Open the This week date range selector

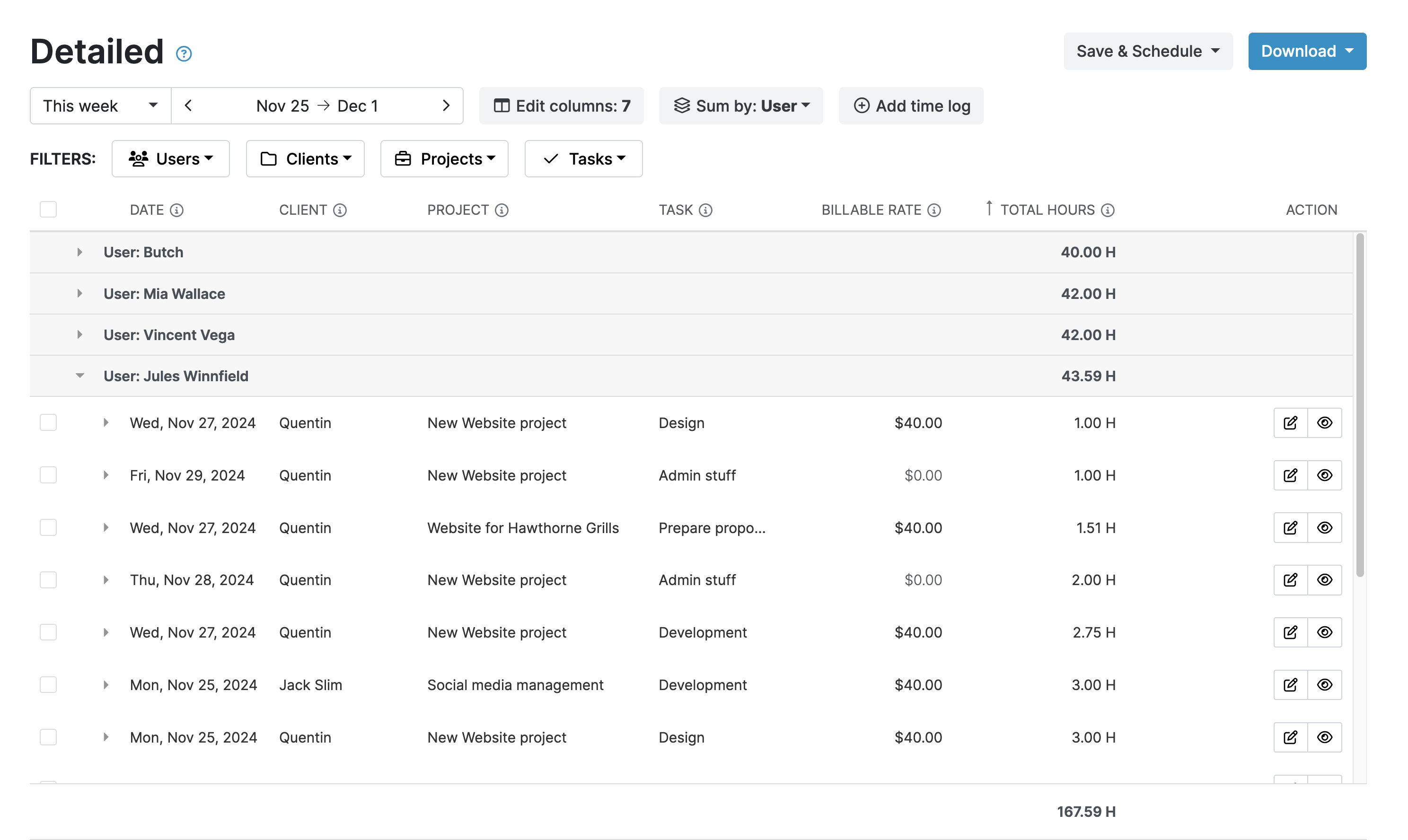point(100,105)
